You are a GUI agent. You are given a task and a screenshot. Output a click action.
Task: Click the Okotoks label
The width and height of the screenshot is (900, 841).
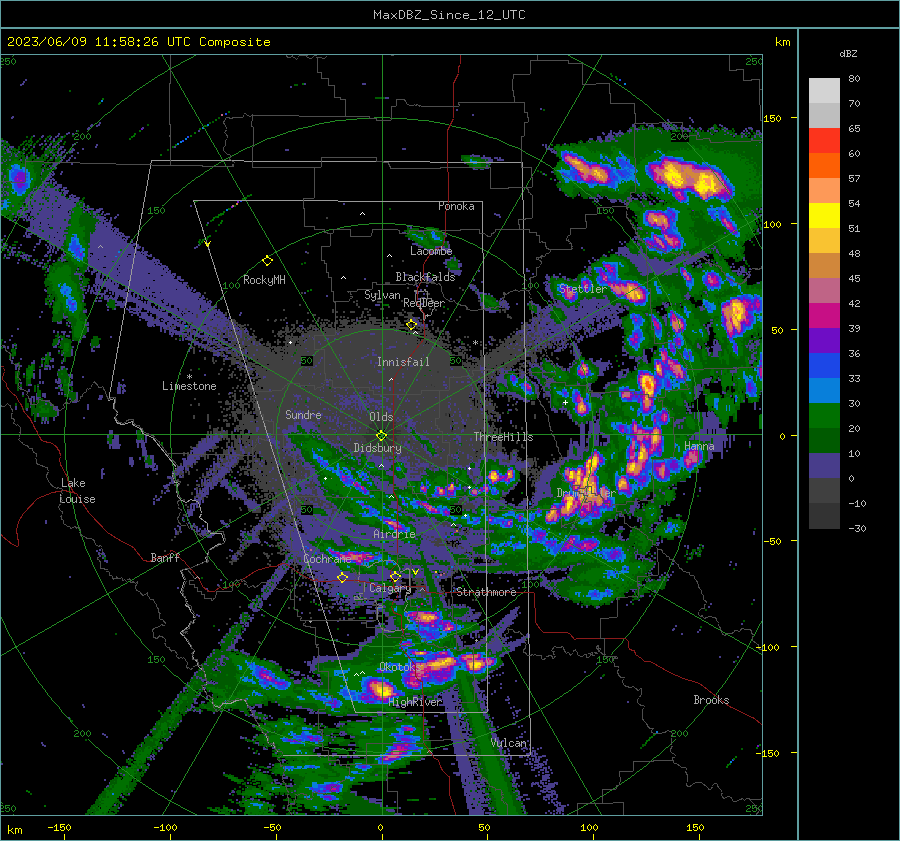click(400, 666)
